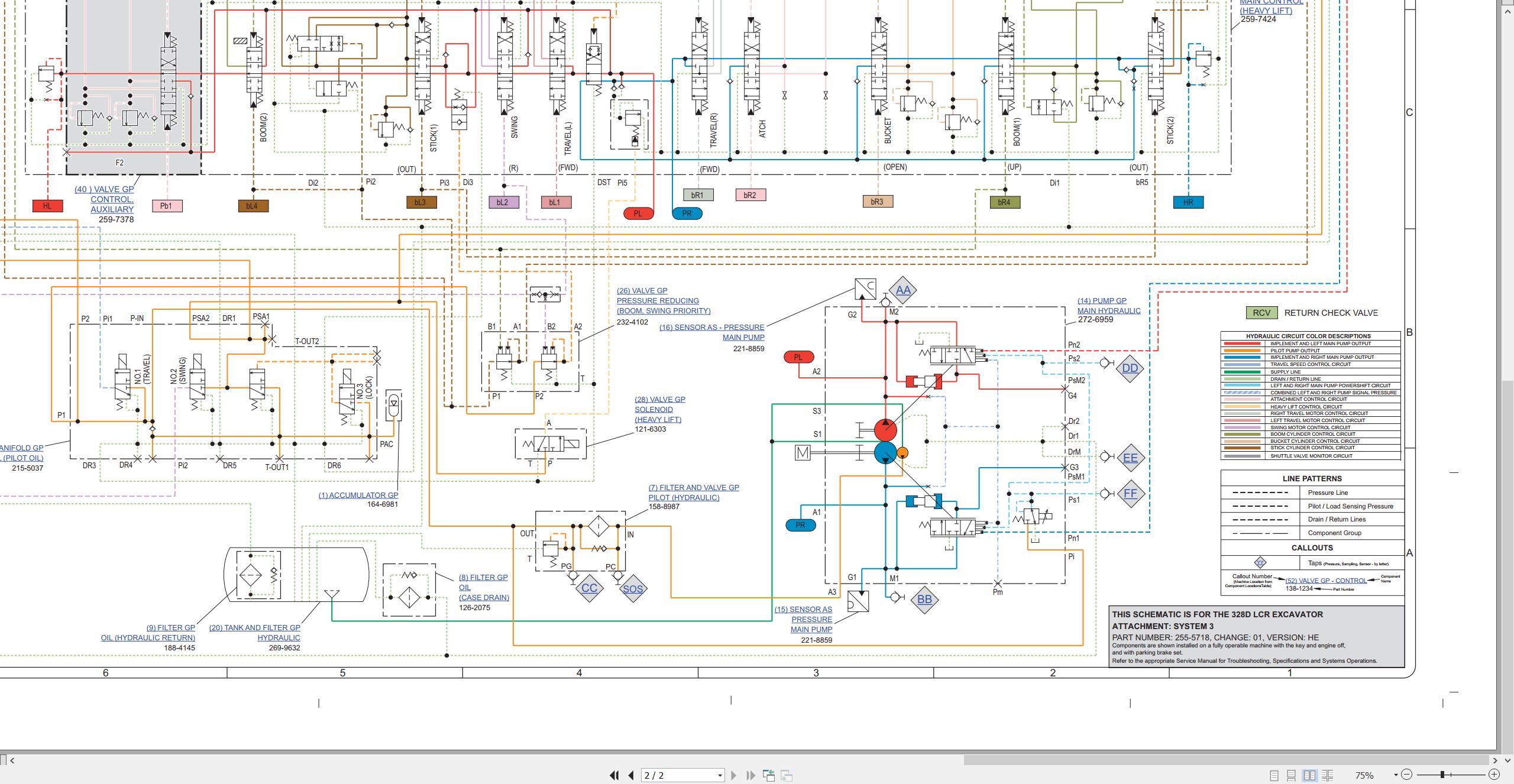1514x784 pixels.
Task: Click the red Implement Left Pump Output swatch
Action: coord(1242,344)
